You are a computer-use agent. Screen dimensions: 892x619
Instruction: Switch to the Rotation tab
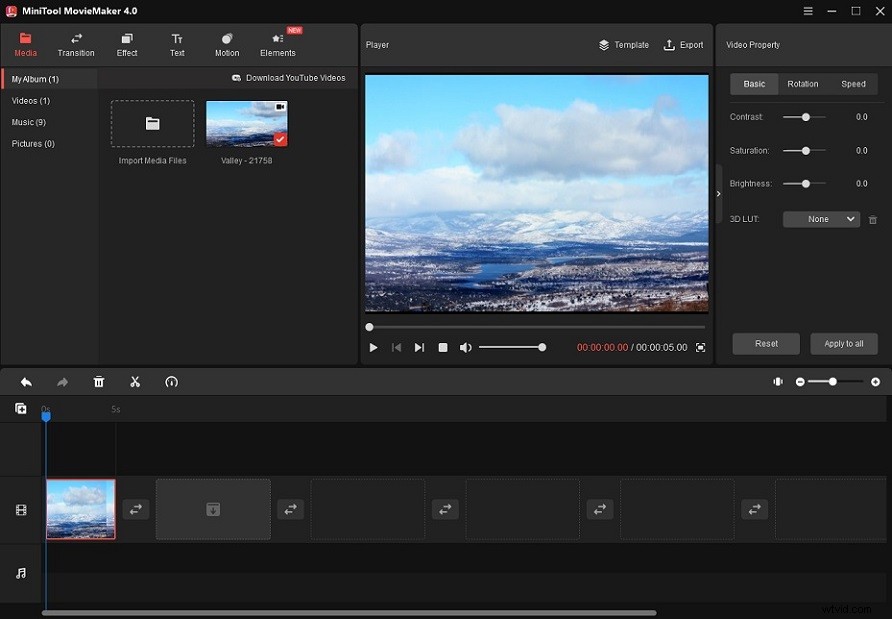tap(803, 84)
